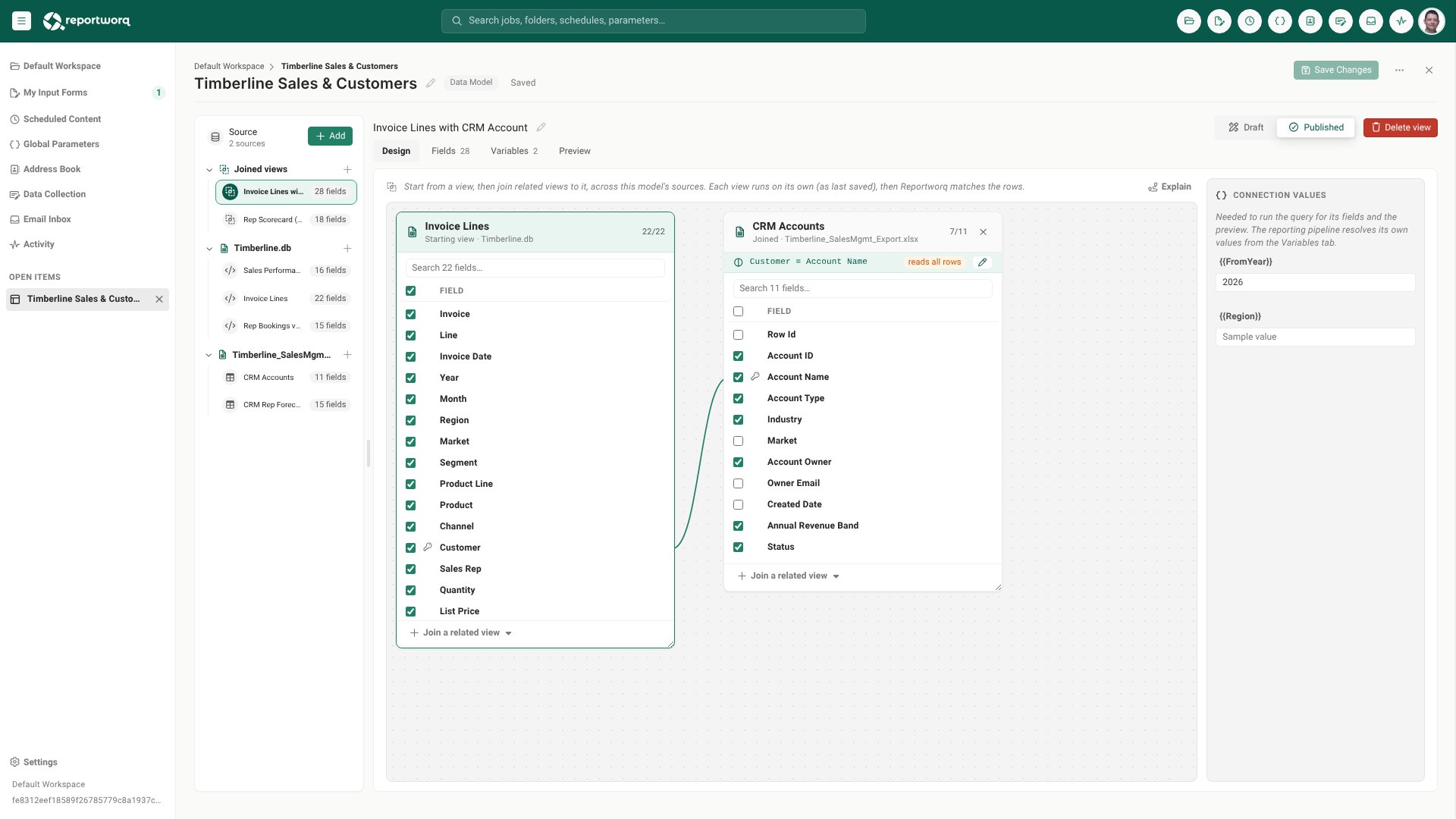Add a view under Joined views
1456x819 pixels.
tap(347, 169)
